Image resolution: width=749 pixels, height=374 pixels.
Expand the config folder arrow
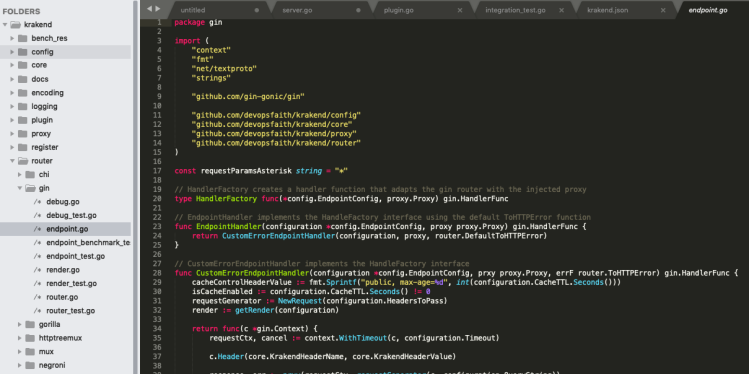click(x=12, y=52)
